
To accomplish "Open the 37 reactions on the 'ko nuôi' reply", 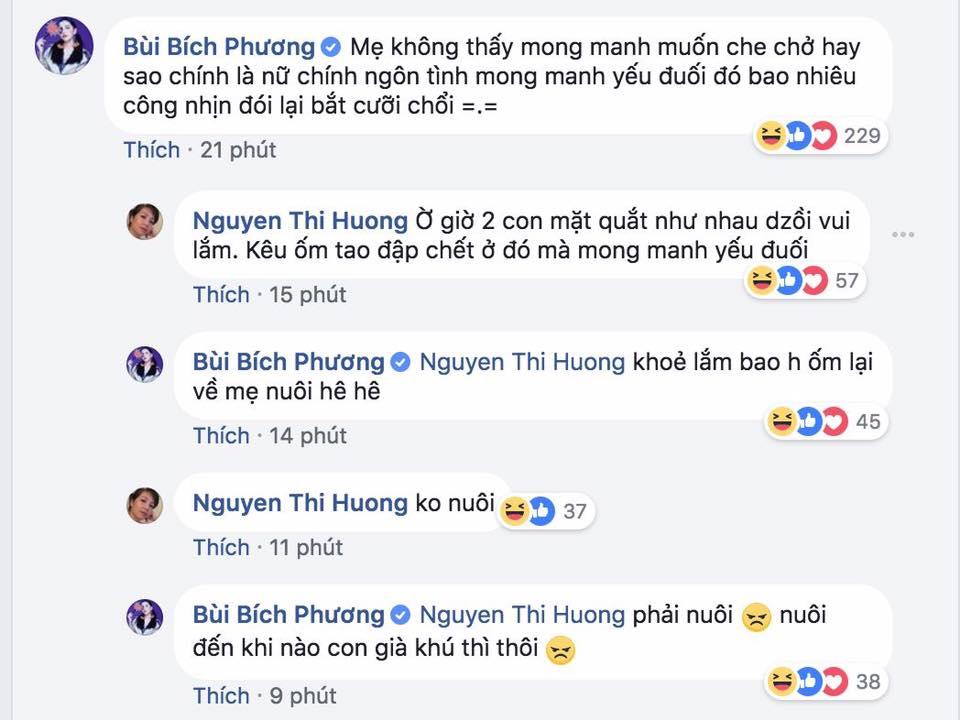I will pyautogui.click(x=544, y=511).
